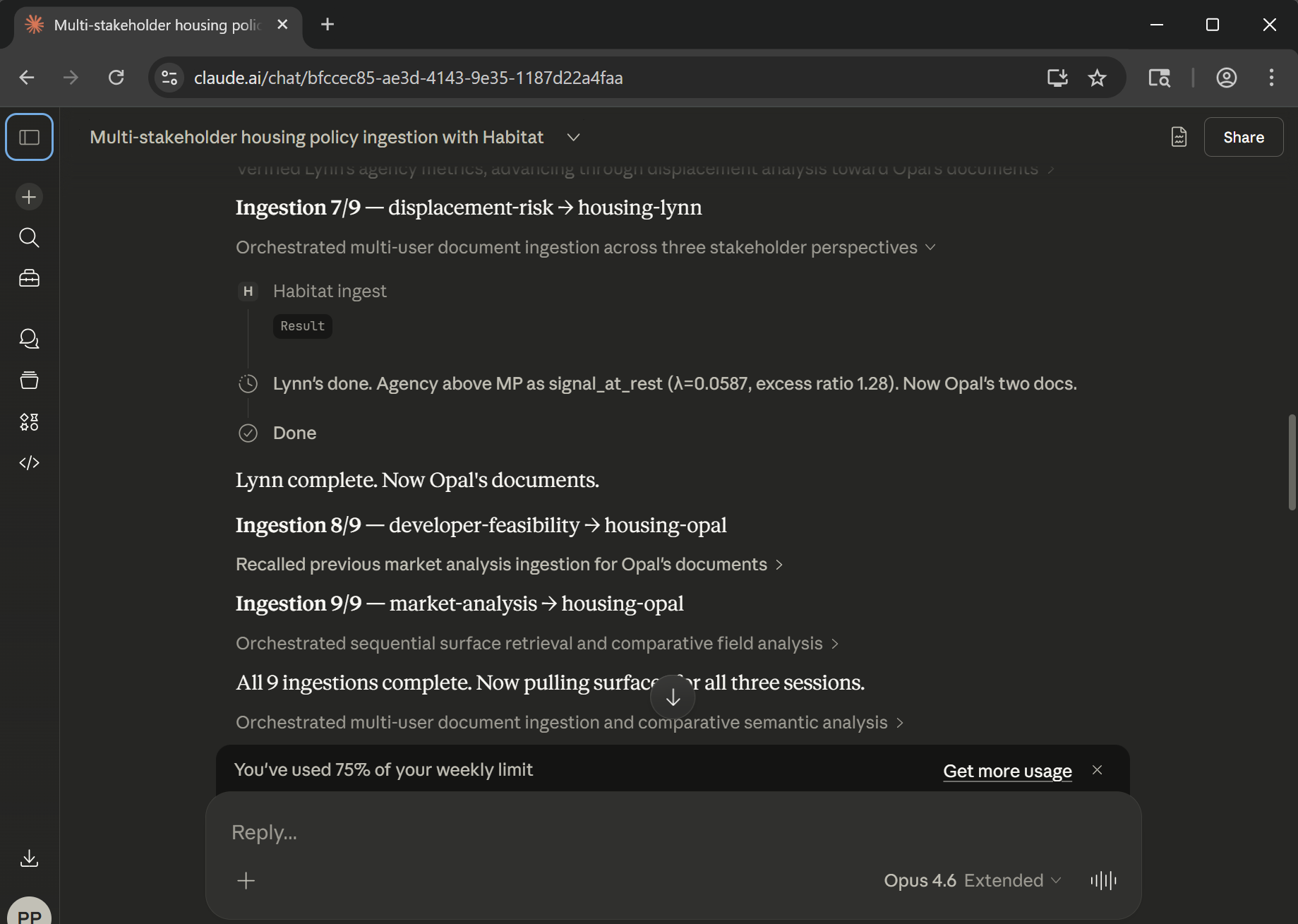Open a new browser tab
The image size is (1298, 924).
click(327, 25)
